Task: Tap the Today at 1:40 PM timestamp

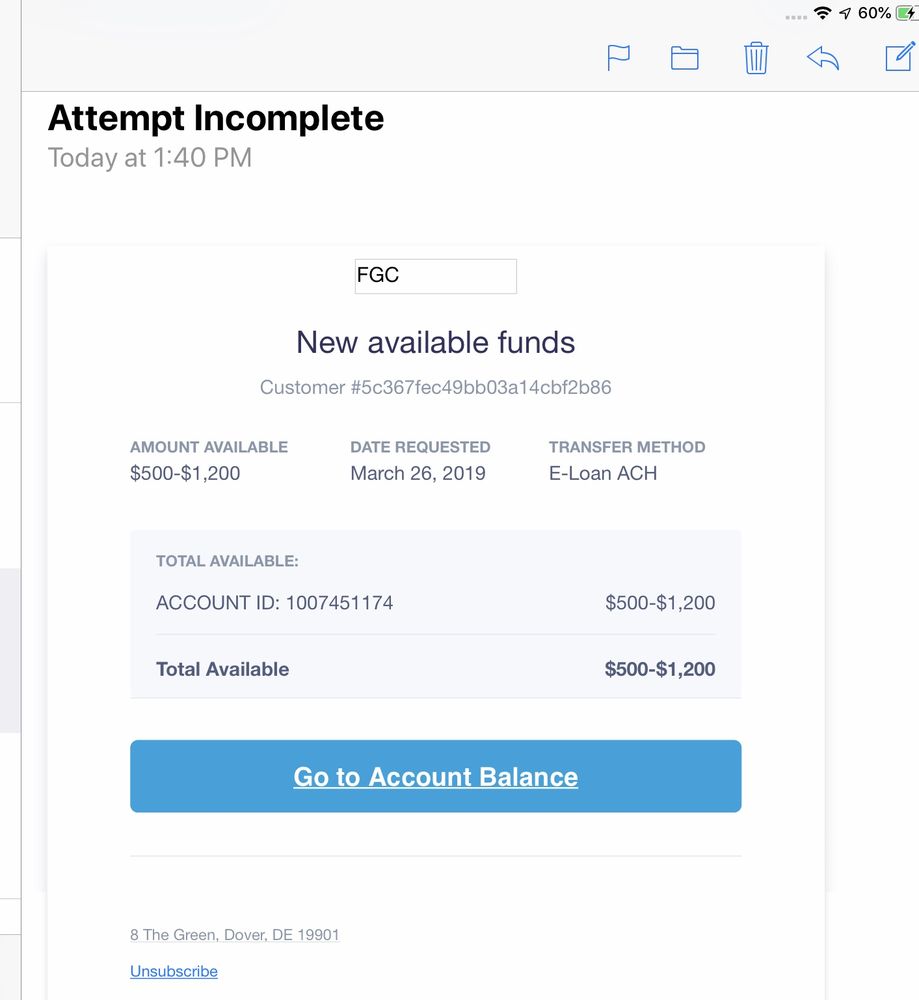Action: (150, 158)
